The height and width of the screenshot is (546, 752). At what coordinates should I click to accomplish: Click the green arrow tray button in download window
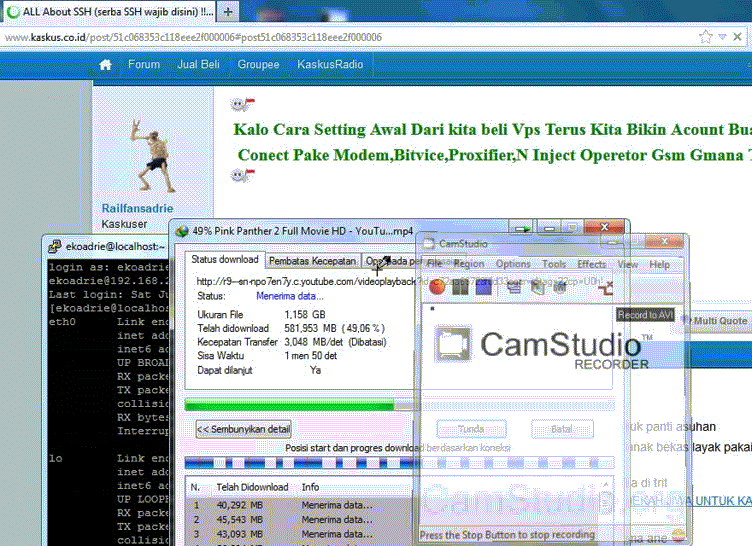(521, 228)
